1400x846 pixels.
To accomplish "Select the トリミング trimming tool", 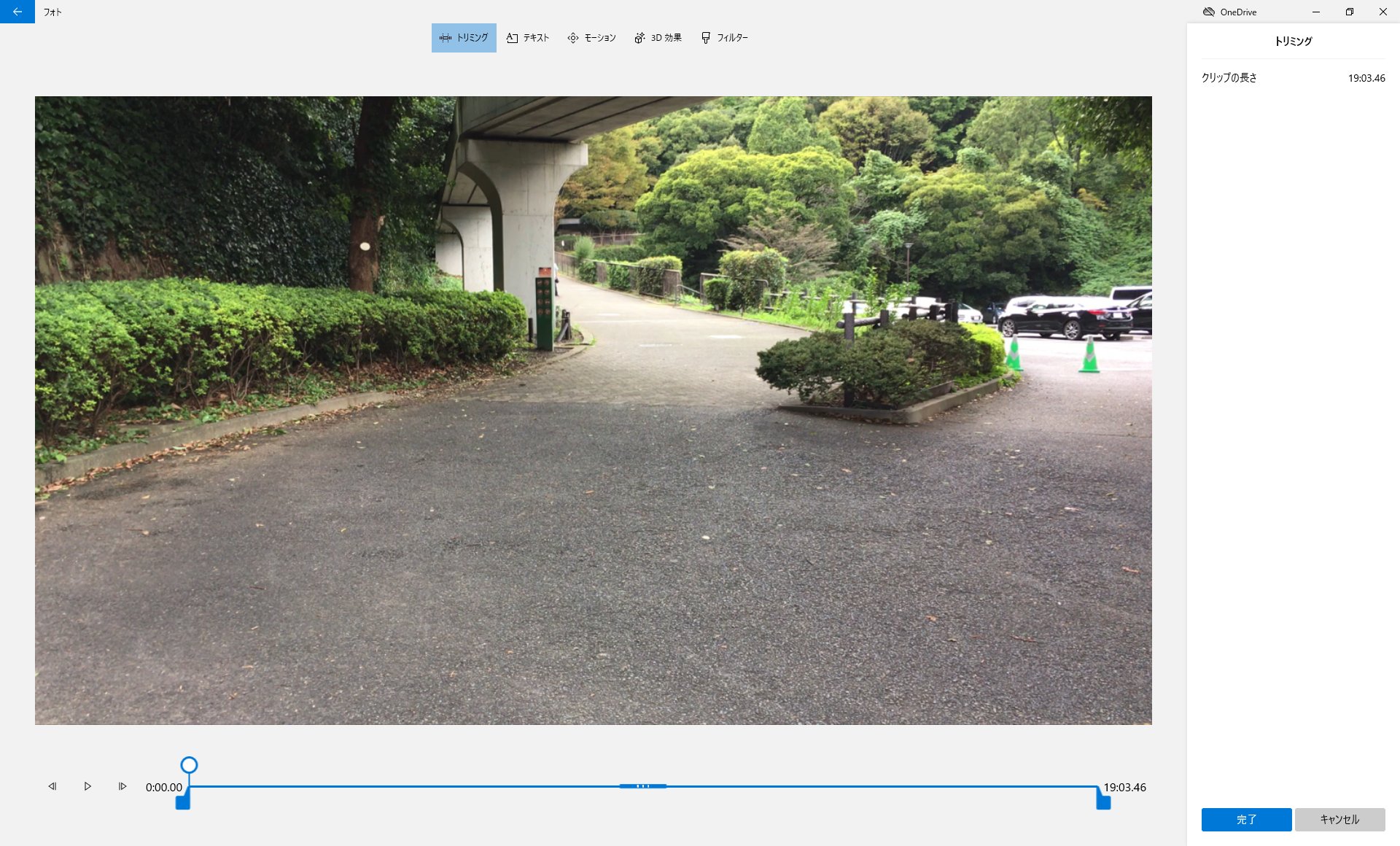I will tap(464, 38).
